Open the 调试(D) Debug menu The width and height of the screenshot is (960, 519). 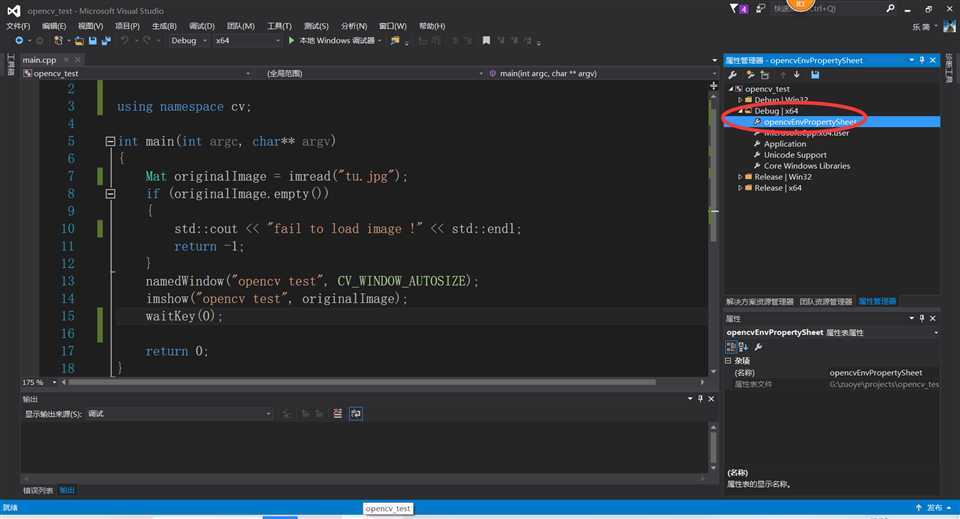click(201, 26)
